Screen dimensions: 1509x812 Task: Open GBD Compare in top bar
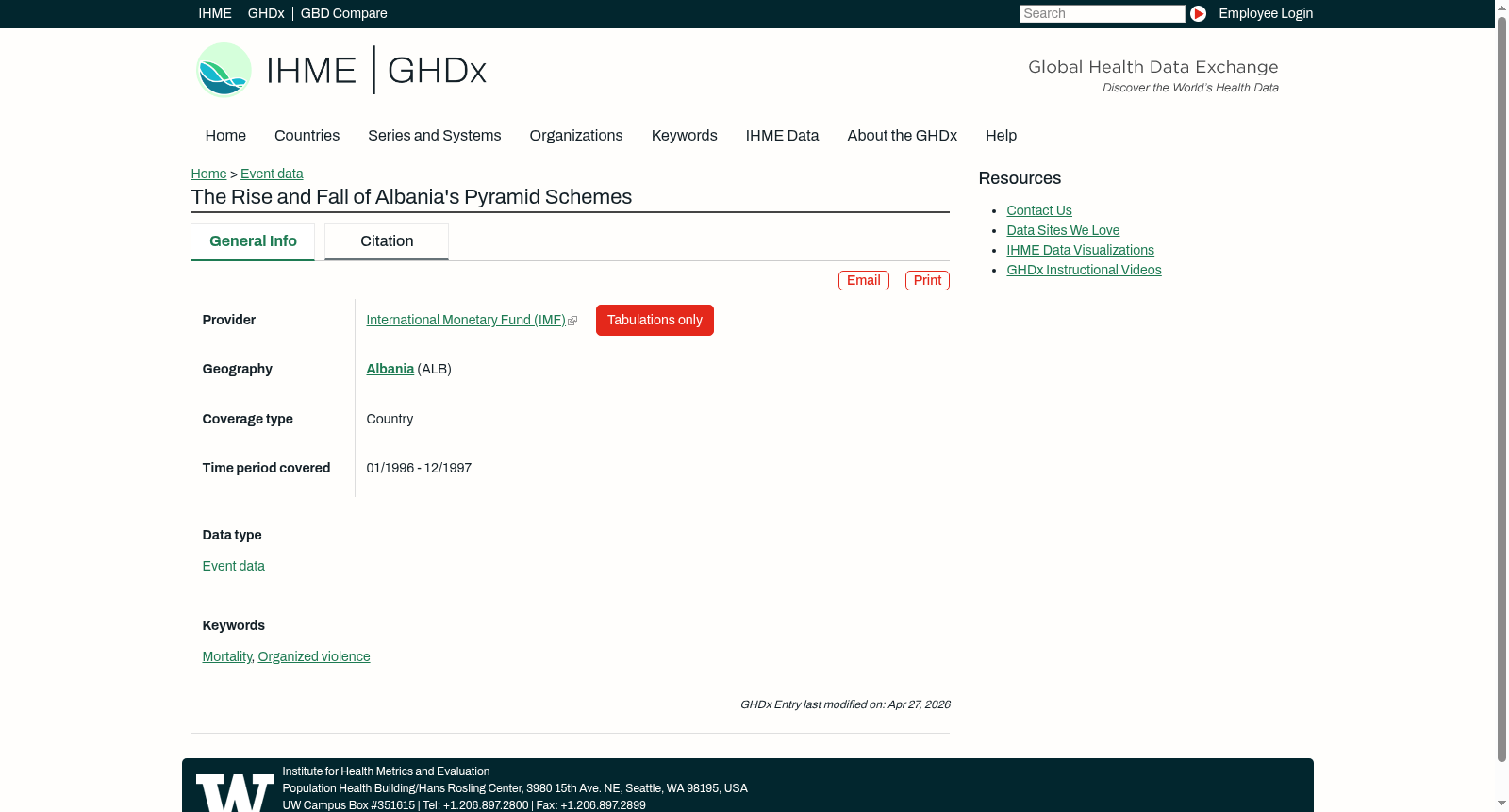tap(344, 13)
